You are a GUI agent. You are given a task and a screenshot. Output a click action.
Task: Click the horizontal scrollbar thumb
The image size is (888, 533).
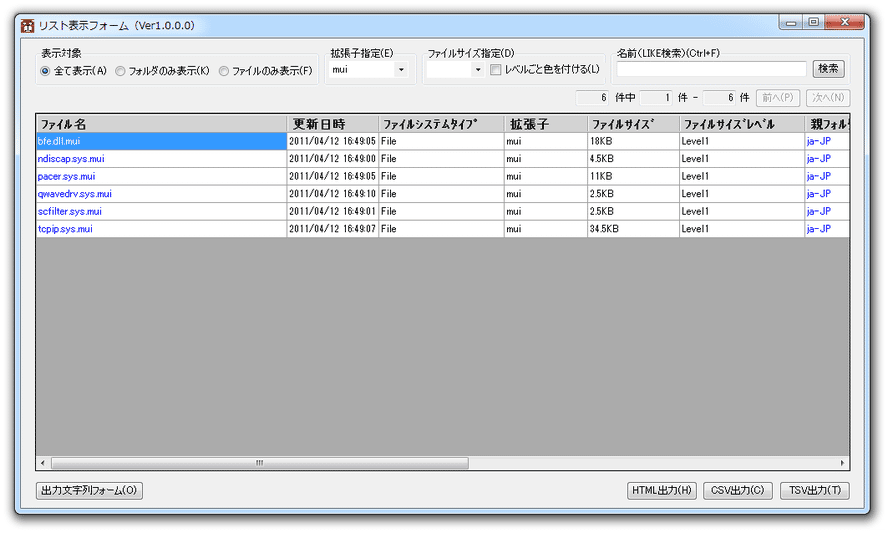coord(260,463)
